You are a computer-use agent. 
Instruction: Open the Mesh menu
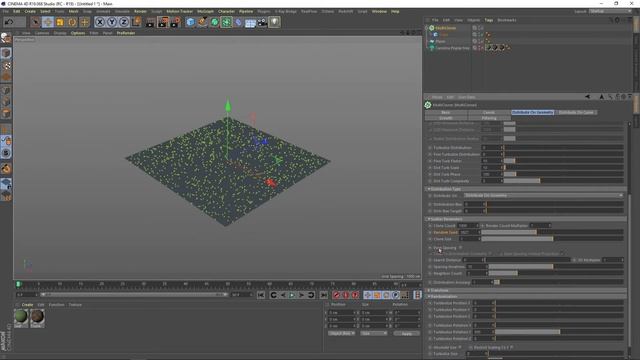pyautogui.click(x=74, y=11)
